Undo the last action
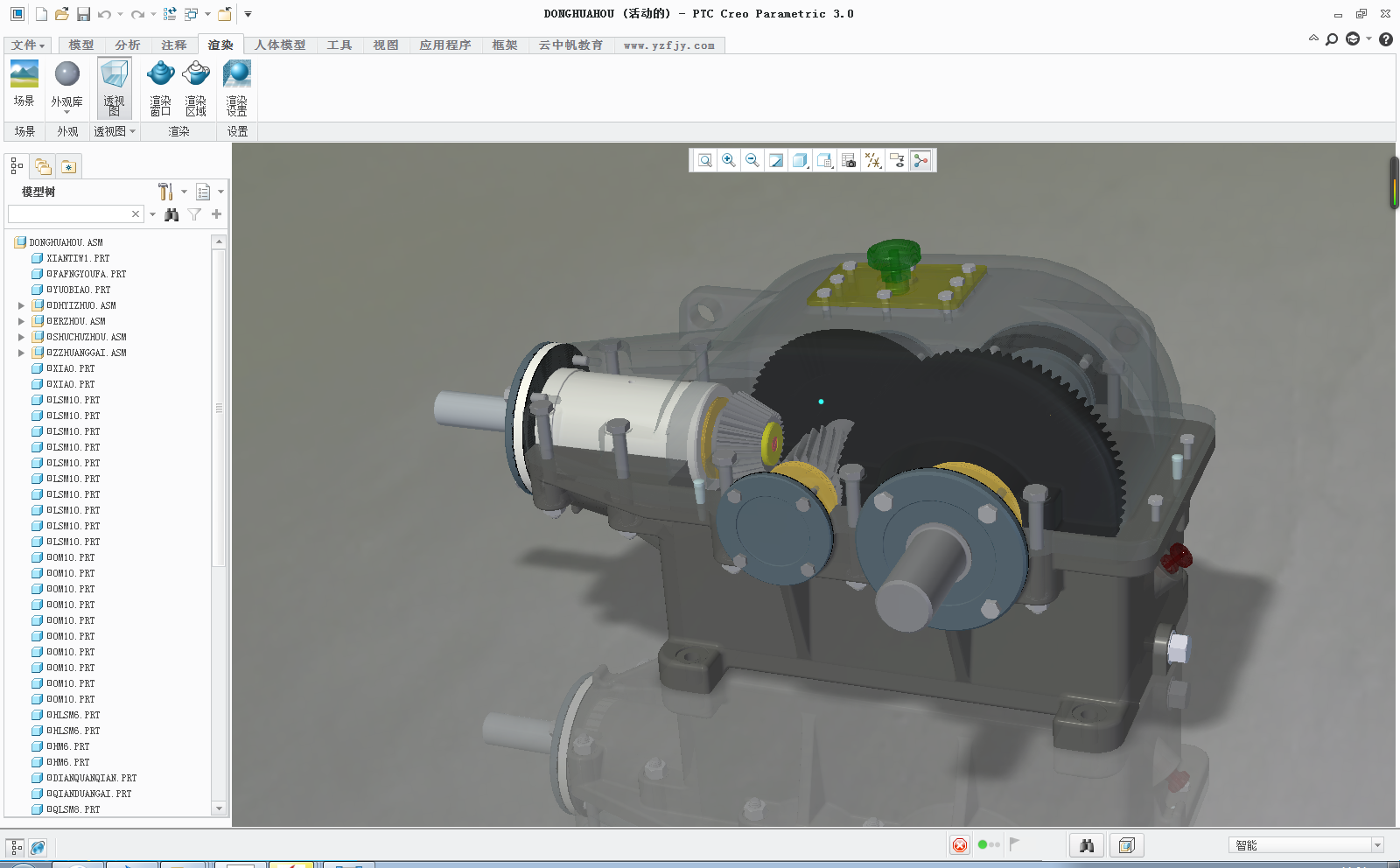 click(x=105, y=14)
